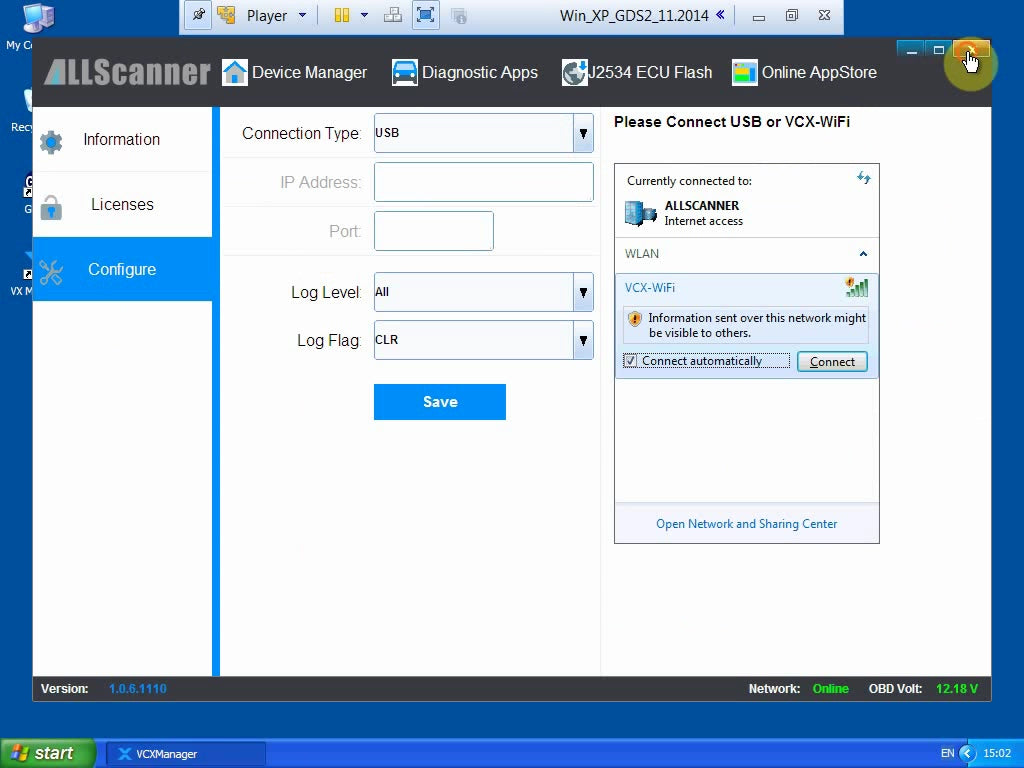Open Network and Sharing Center link
The width and height of the screenshot is (1024, 768).
pyautogui.click(x=747, y=524)
